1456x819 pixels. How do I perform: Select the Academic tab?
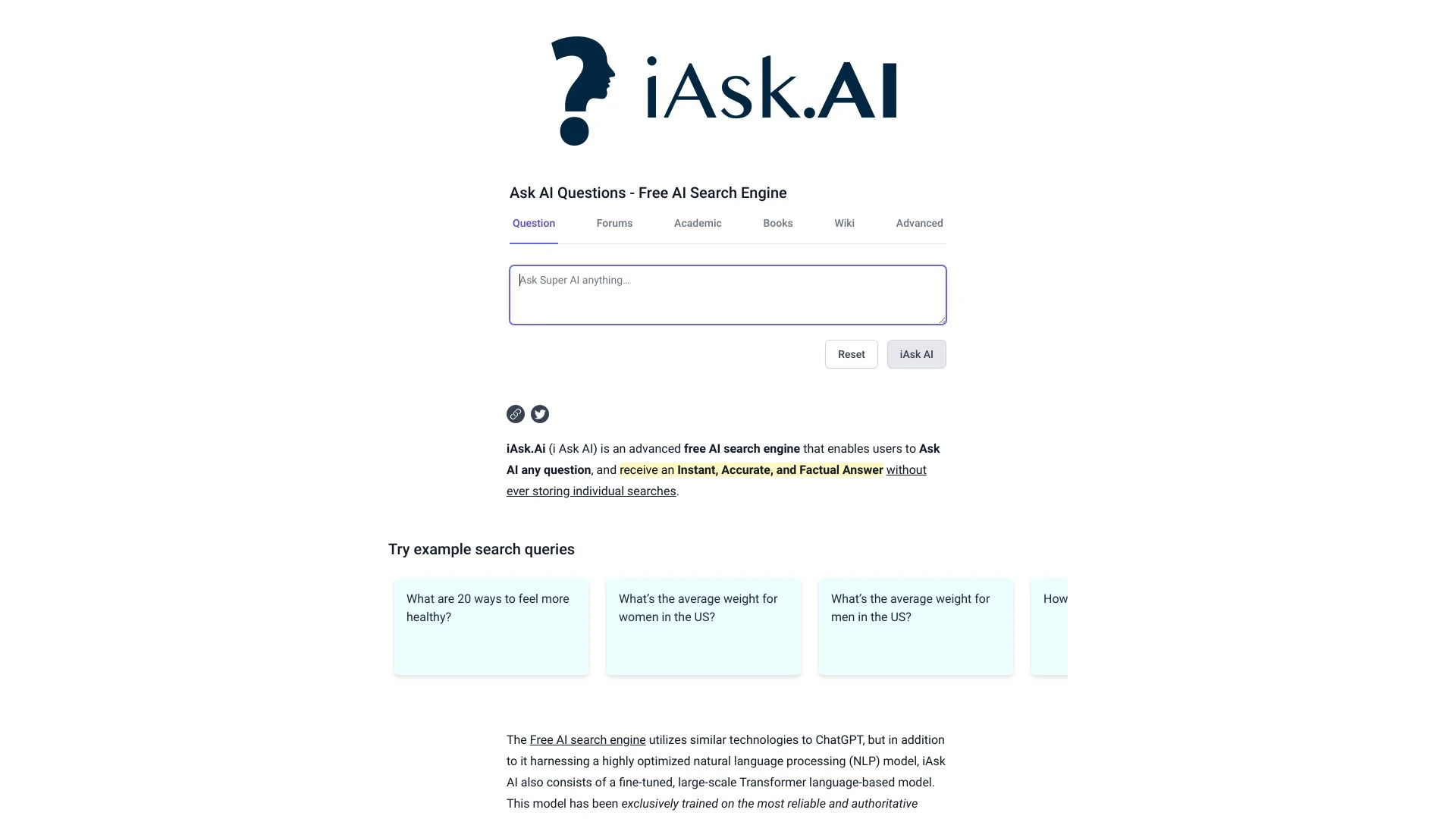coord(697,223)
